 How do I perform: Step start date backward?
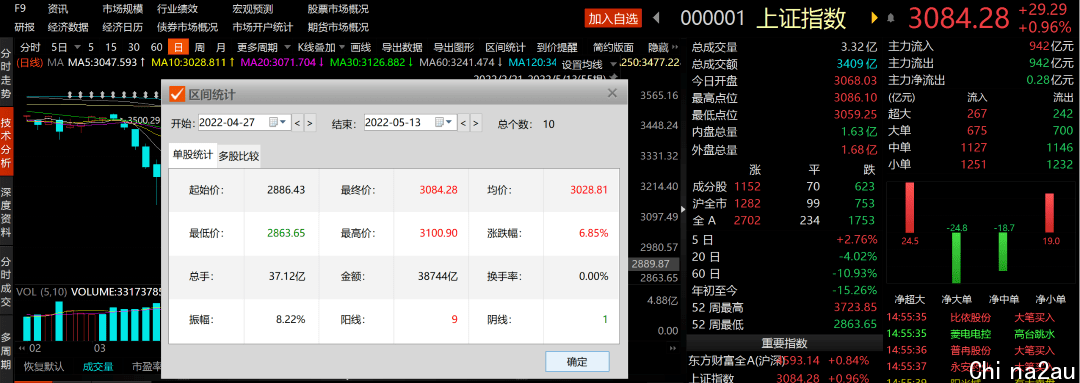point(298,124)
